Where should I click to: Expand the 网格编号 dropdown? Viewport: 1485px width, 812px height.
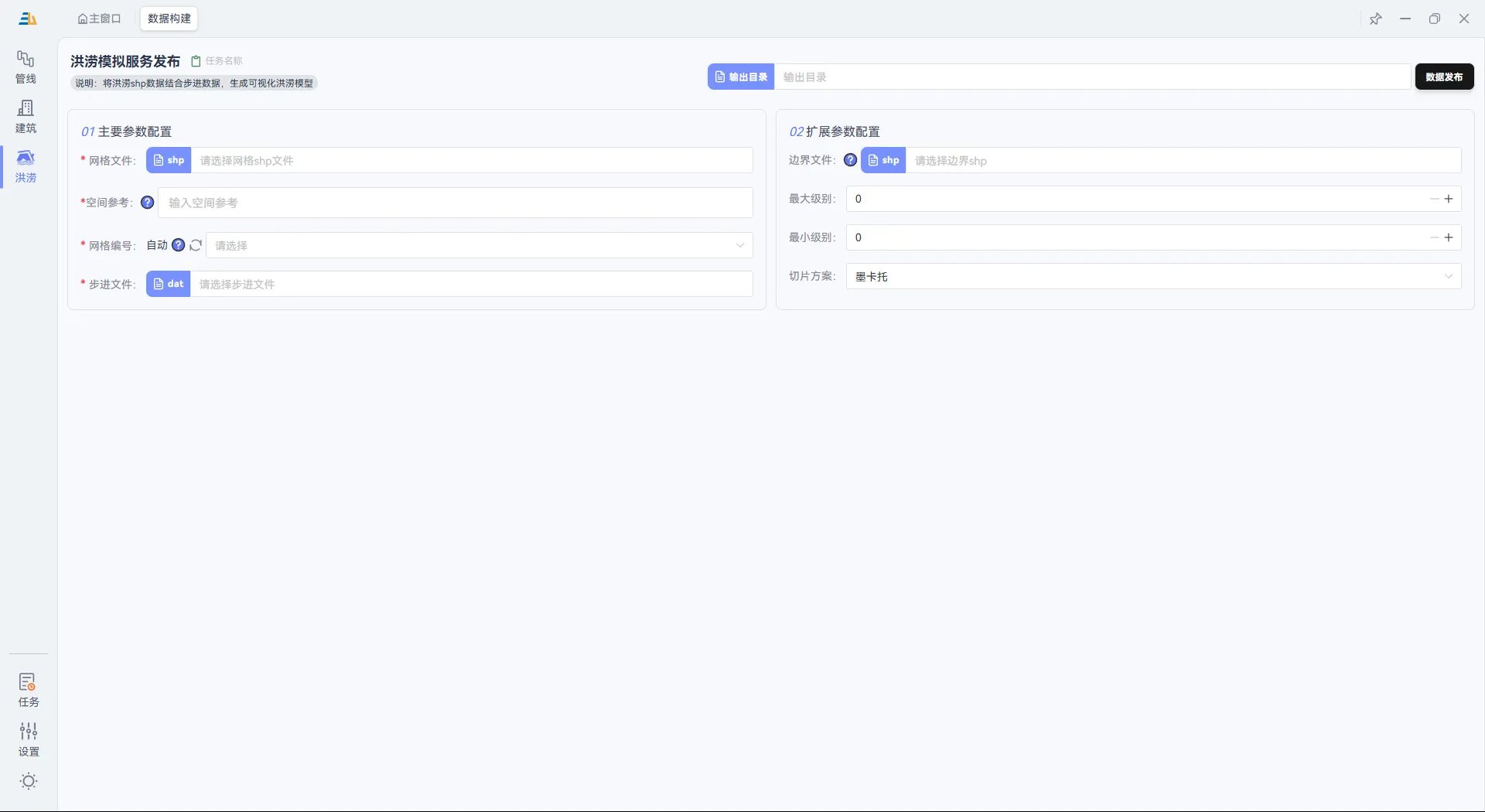click(x=479, y=245)
